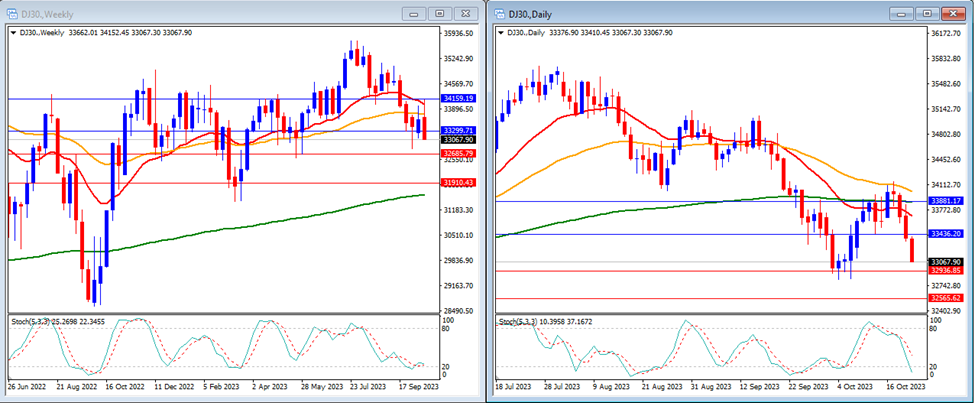Click OHLC header values in Weekly chart
Image resolution: width=975 pixels, height=403 pixels.
pos(129,32)
